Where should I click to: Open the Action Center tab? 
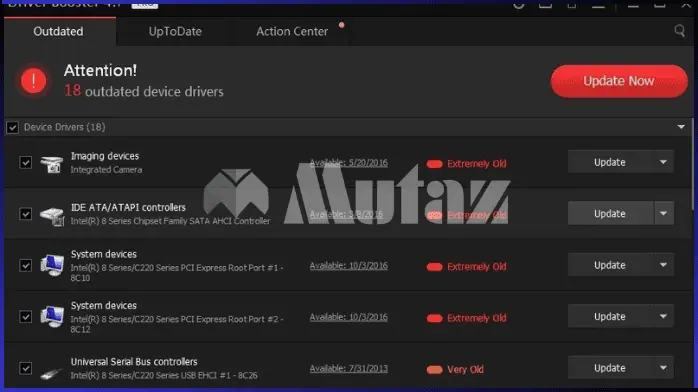(x=292, y=31)
